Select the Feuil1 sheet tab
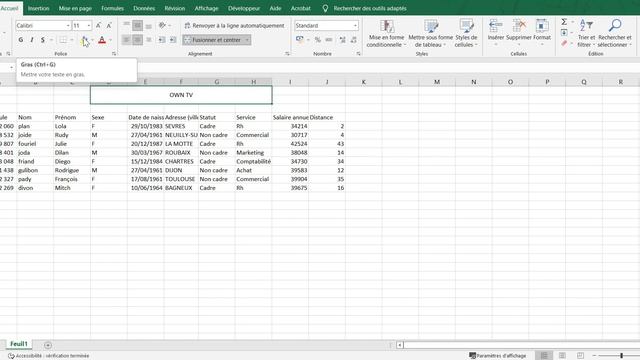This screenshot has width=640, height=360. coord(19,344)
